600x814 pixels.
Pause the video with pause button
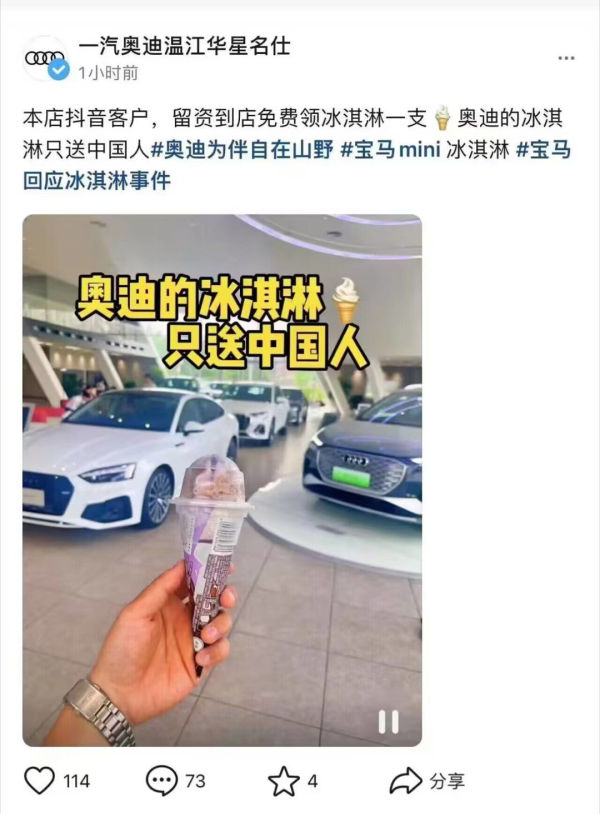pyautogui.click(x=388, y=721)
